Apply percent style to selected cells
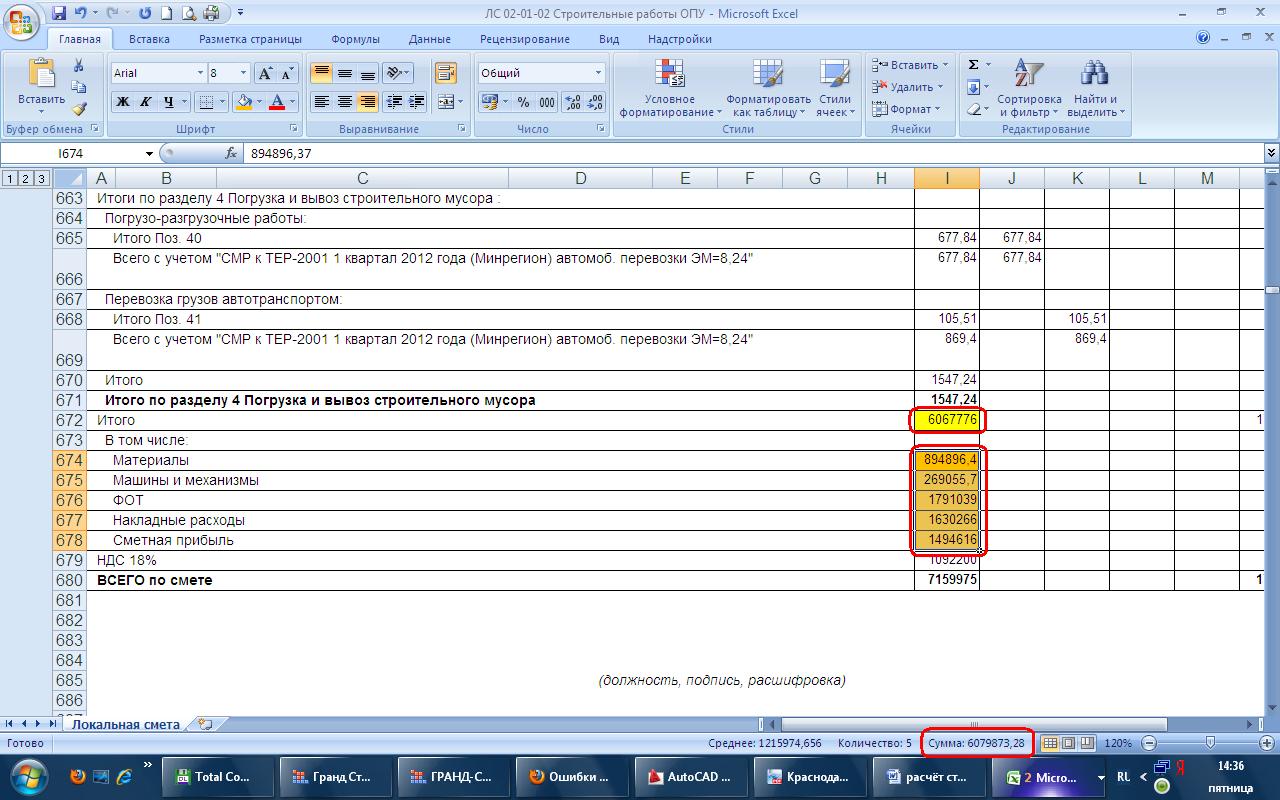1280x800 pixels. coord(523,102)
